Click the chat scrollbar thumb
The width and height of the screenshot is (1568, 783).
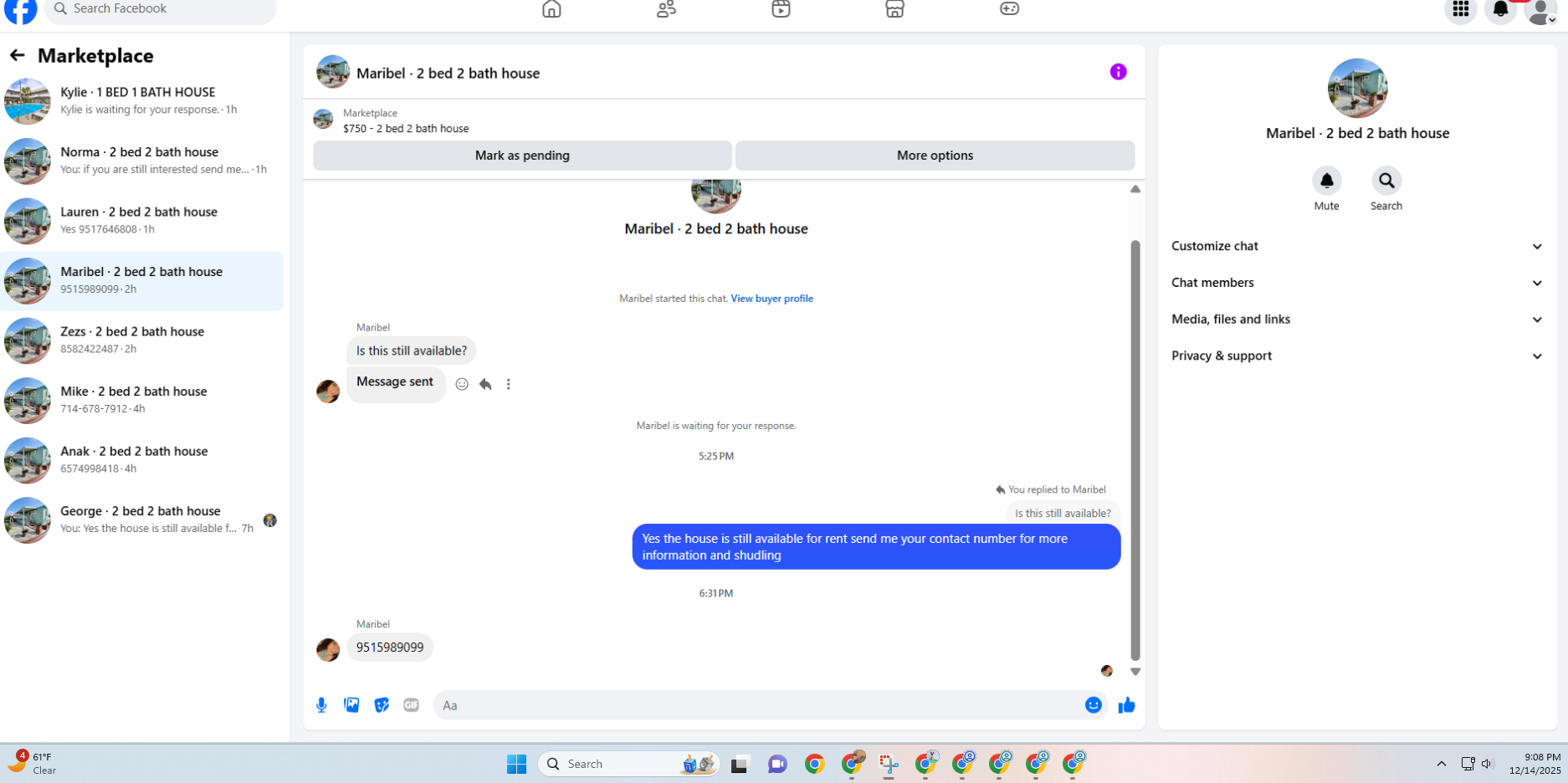coord(1135,450)
